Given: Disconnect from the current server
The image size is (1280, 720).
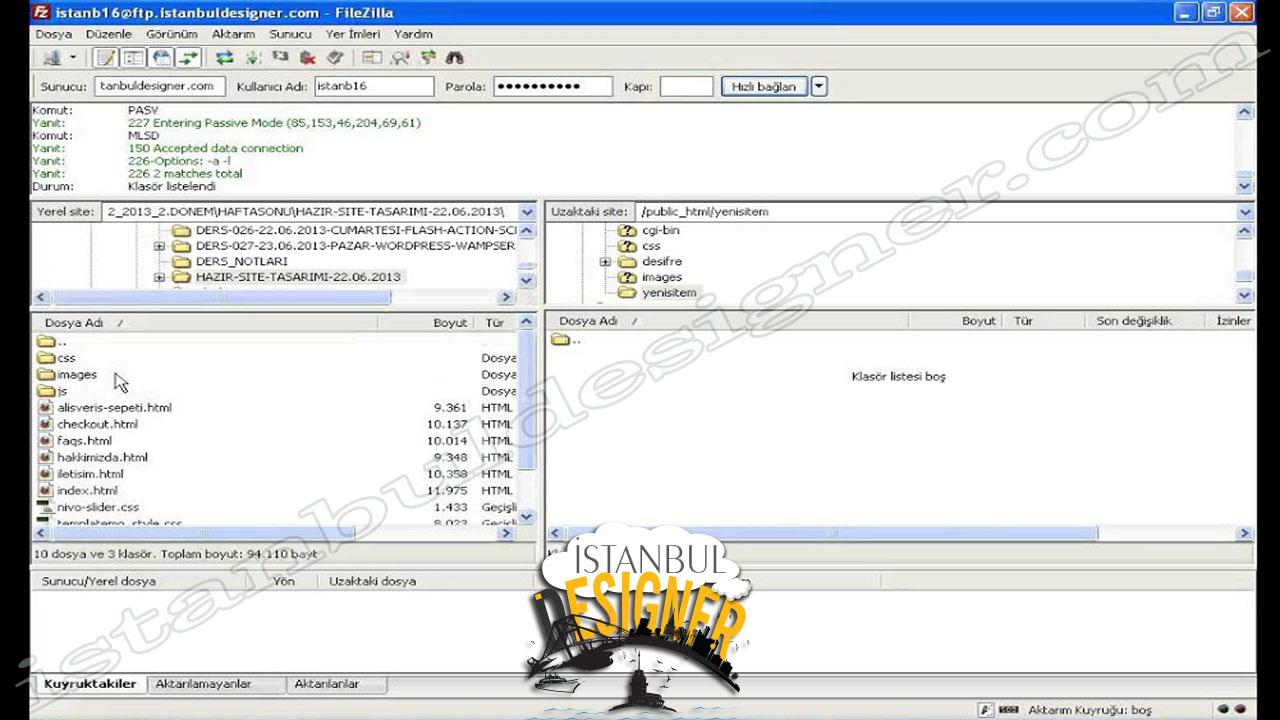Looking at the screenshot, I should [x=308, y=58].
